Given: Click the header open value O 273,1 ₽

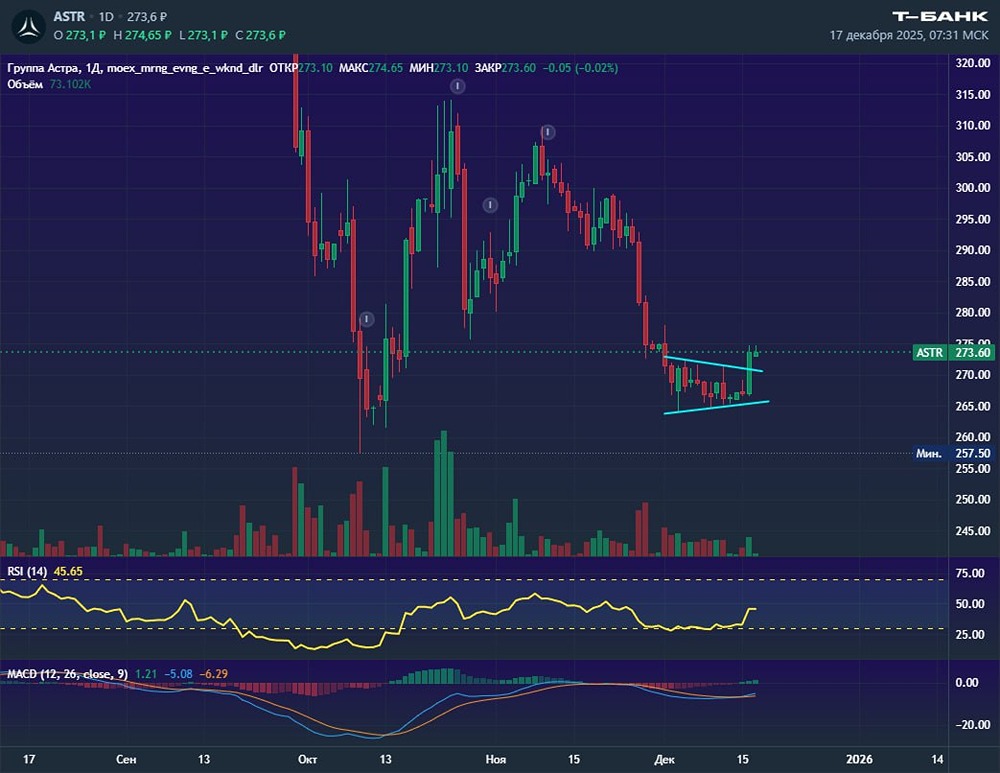Looking at the screenshot, I should [80, 35].
